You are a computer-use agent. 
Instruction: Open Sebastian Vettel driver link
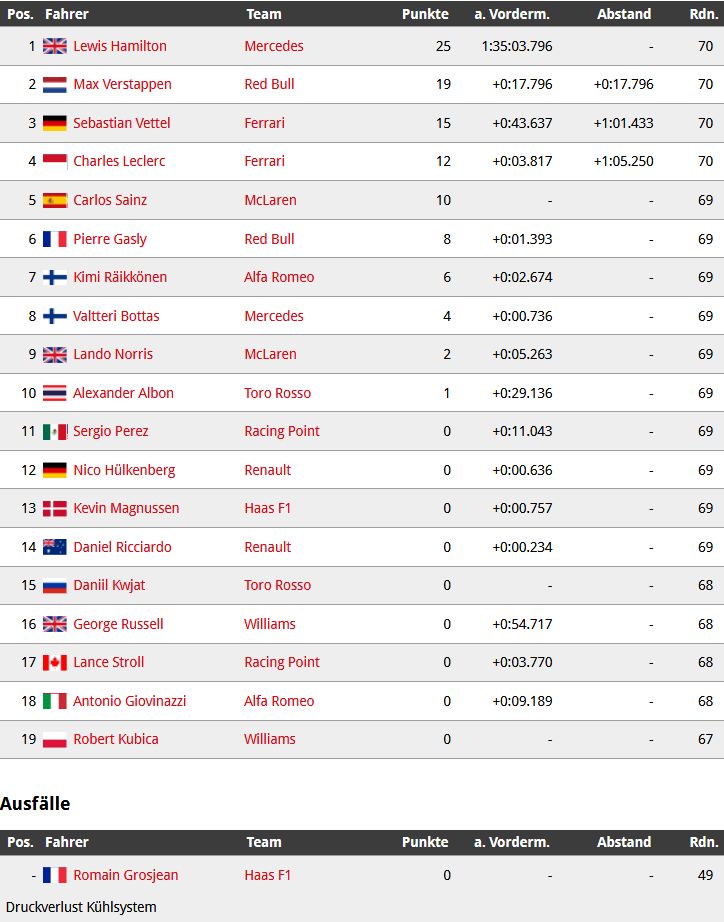[x=122, y=123]
